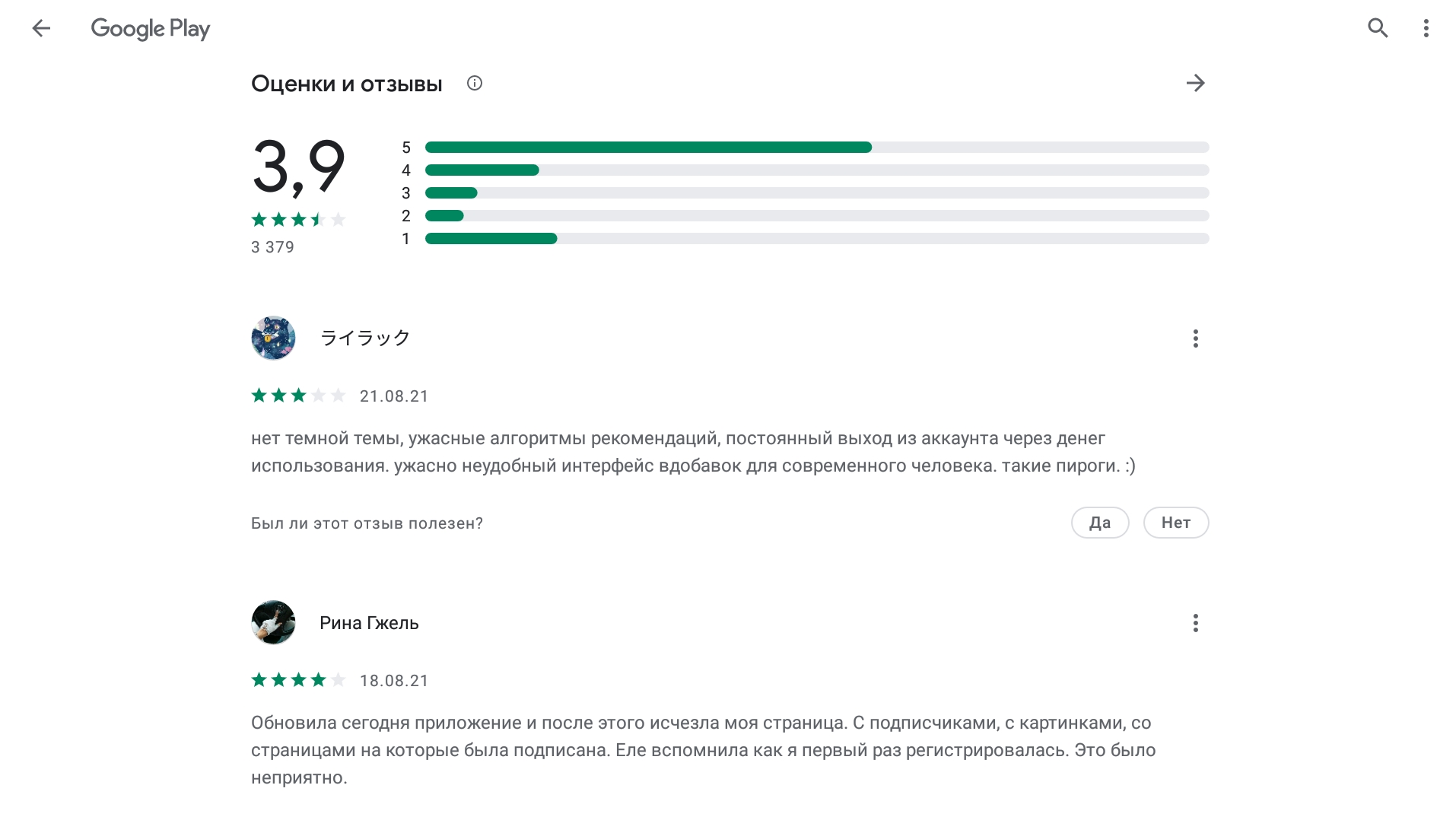Go back using the left arrow
This screenshot has width=1456, height=817.
[41, 28]
